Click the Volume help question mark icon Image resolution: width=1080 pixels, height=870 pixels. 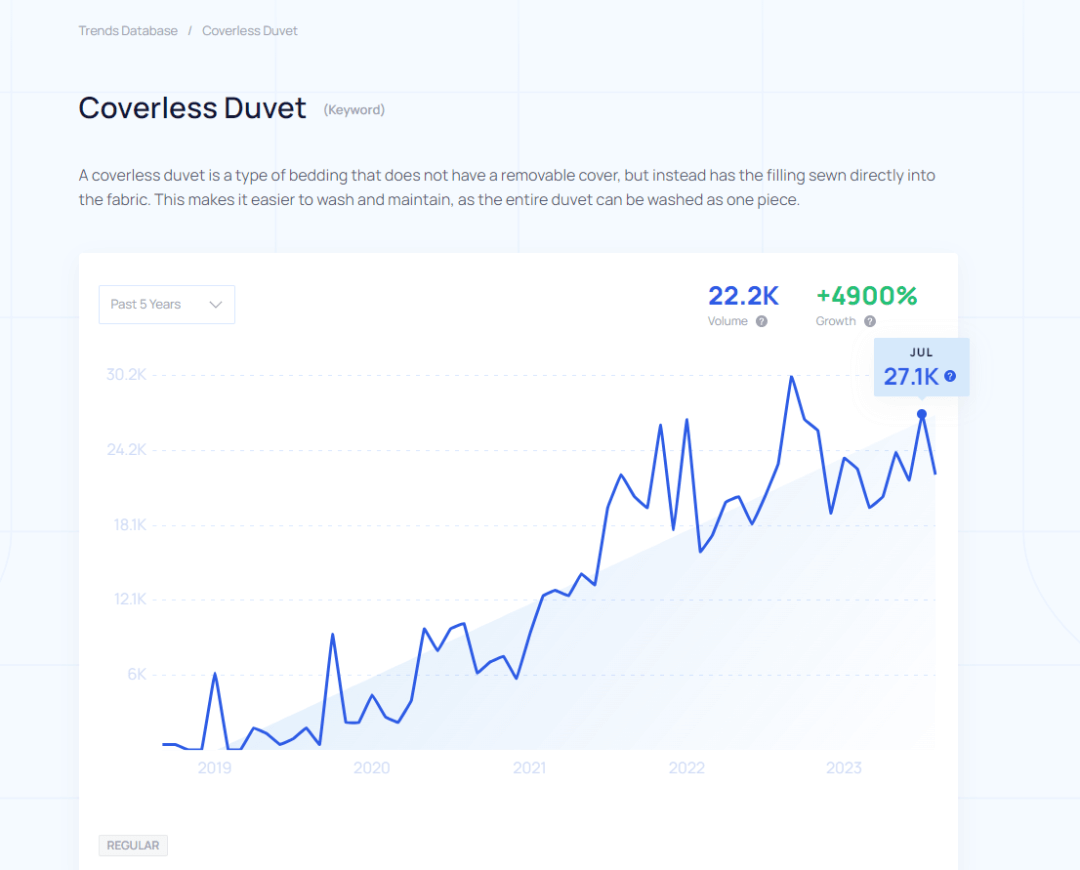762,321
